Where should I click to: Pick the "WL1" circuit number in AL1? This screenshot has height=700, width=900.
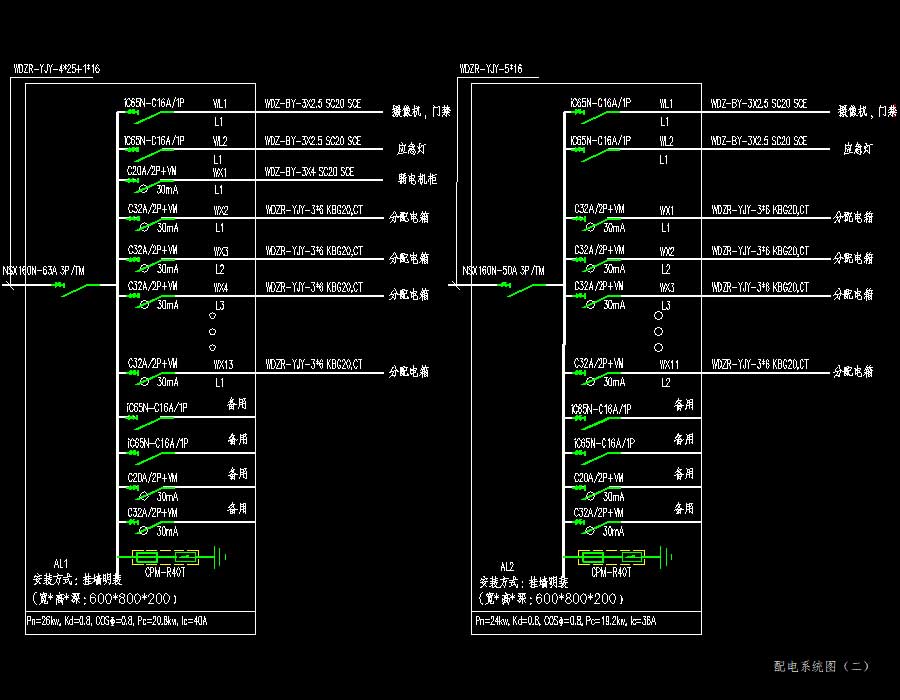click(220, 104)
